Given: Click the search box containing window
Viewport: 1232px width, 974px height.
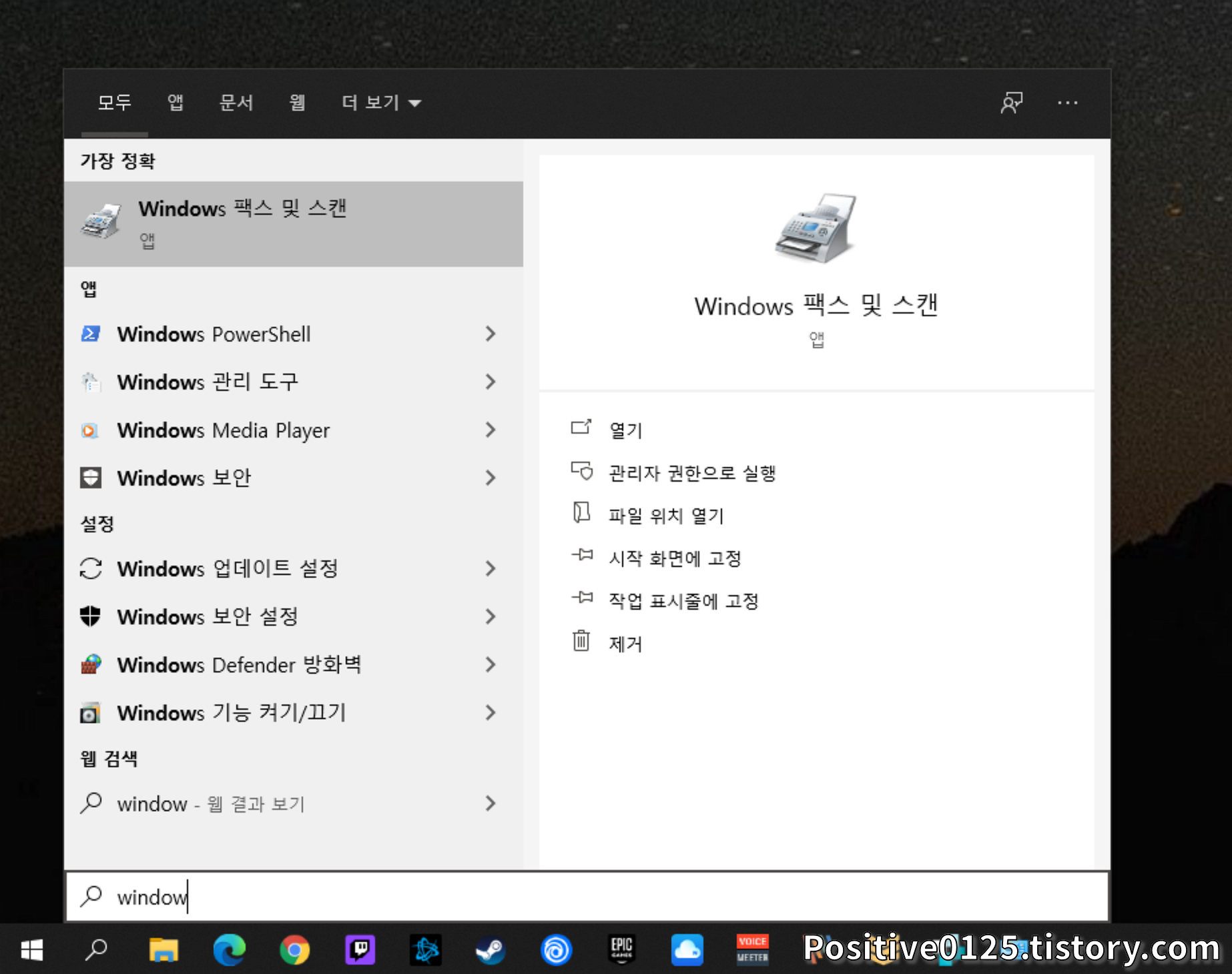Looking at the screenshot, I should 587,897.
